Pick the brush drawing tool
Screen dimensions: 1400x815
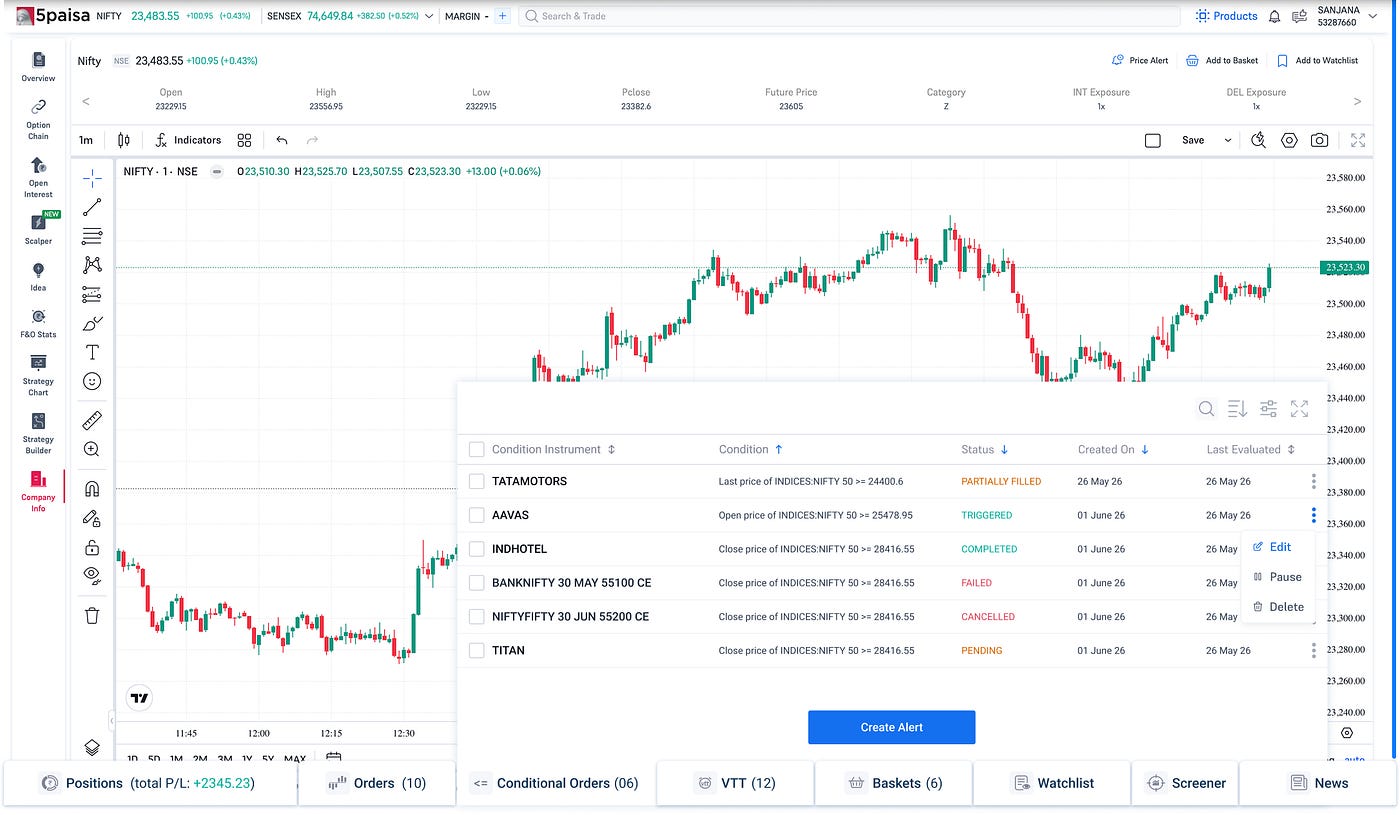pos(92,323)
